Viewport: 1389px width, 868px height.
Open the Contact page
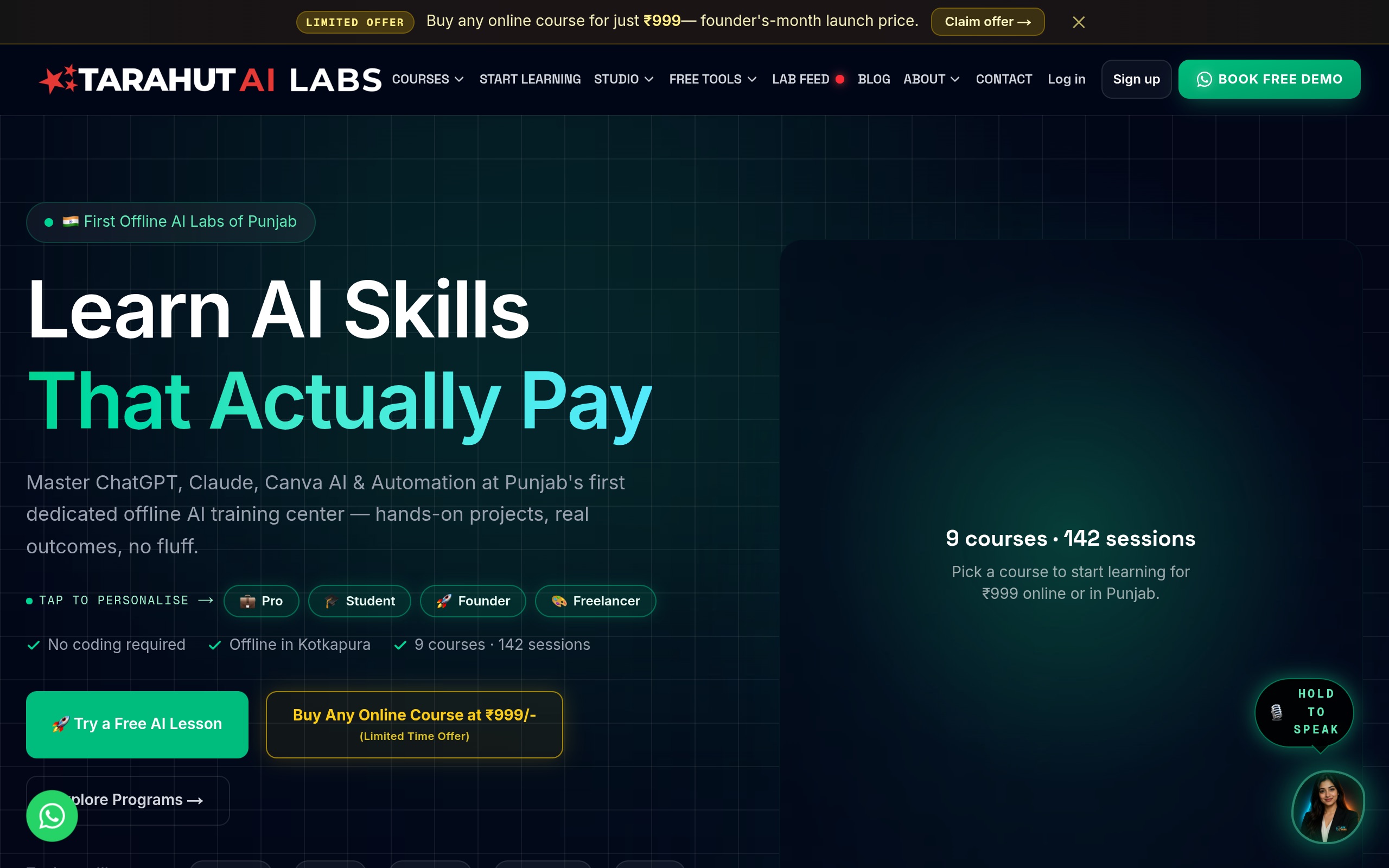click(1004, 79)
